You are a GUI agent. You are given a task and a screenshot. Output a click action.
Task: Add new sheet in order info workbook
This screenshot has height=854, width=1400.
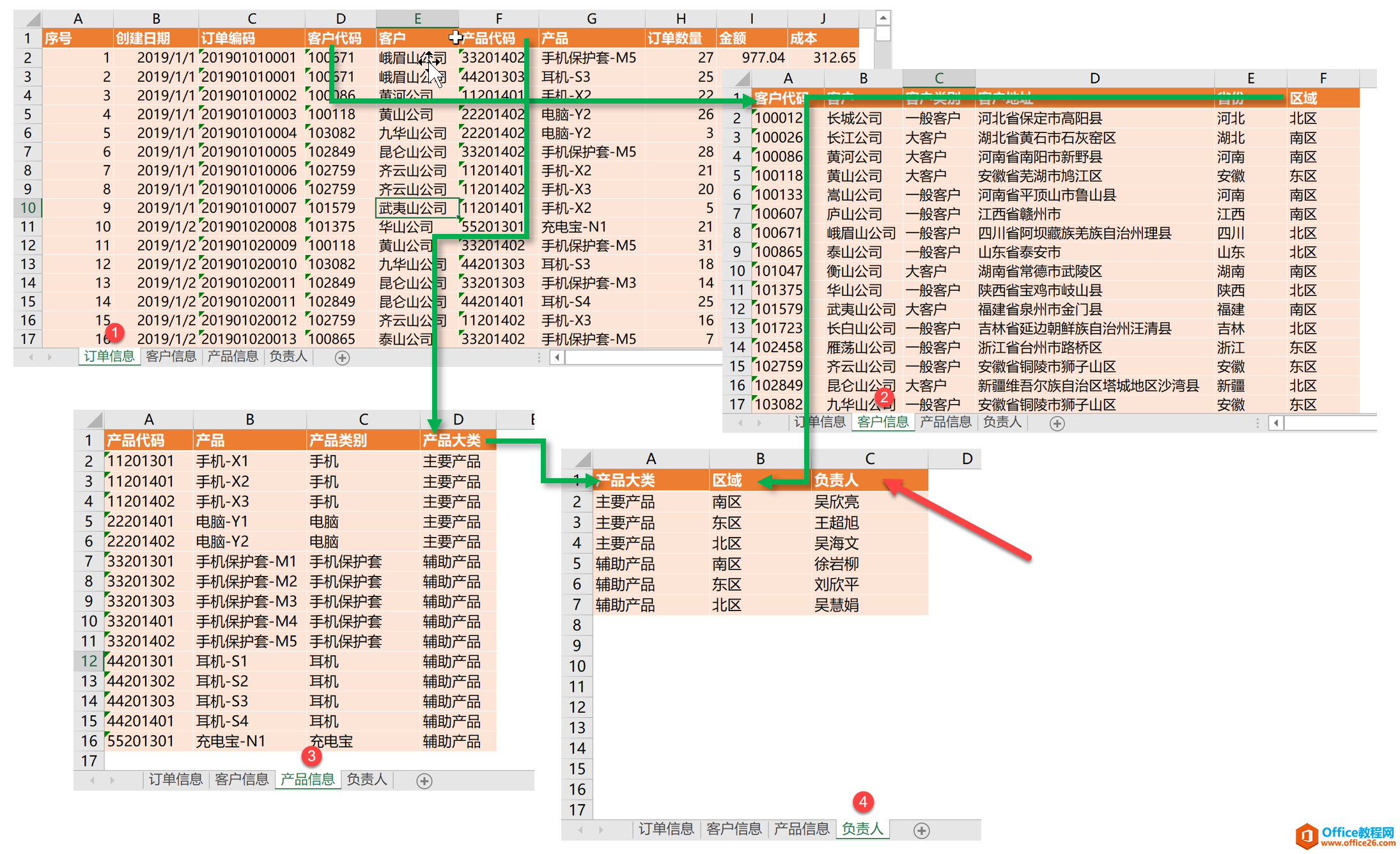point(342,358)
